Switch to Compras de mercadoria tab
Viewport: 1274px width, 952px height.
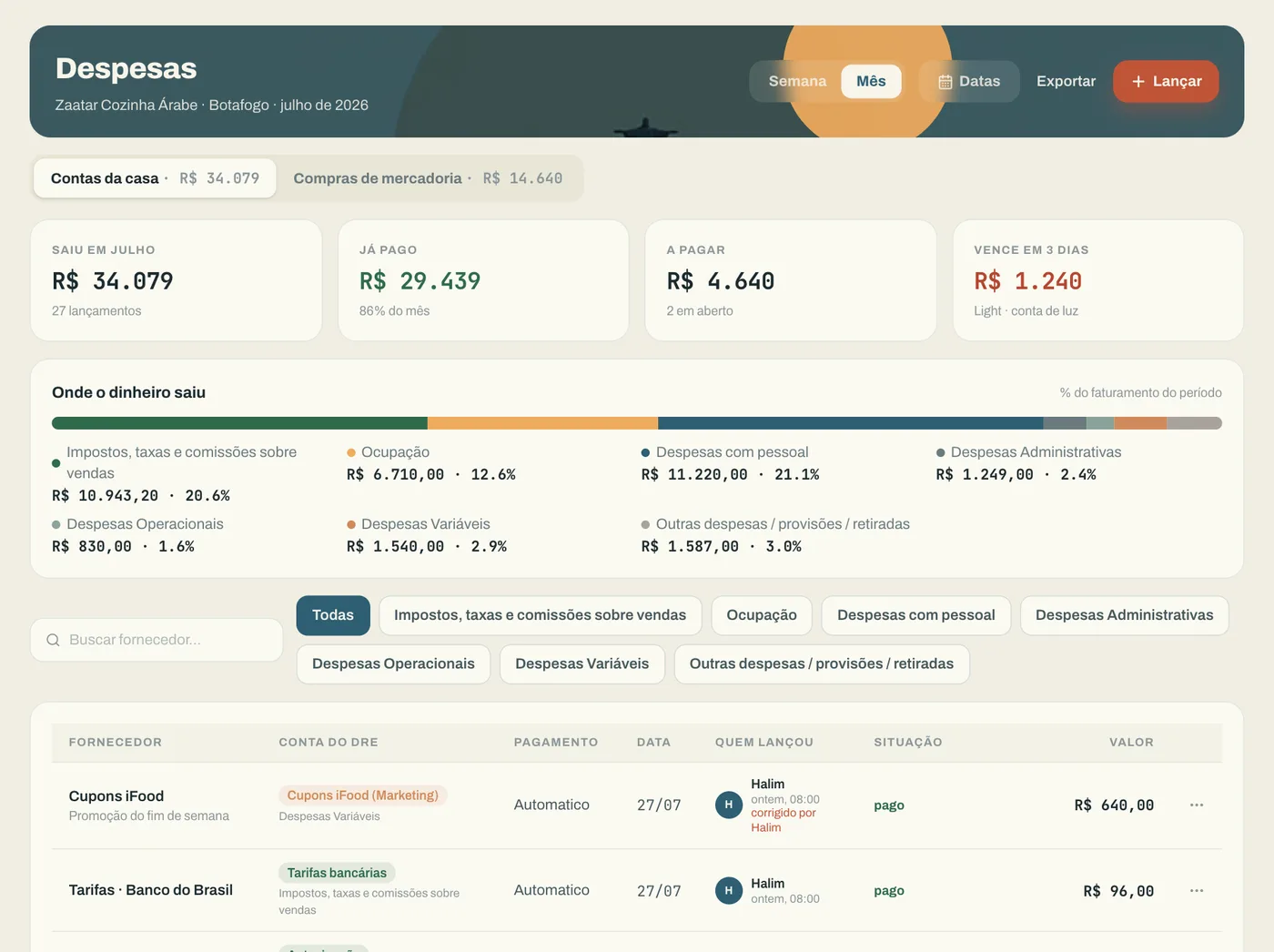[x=428, y=178]
